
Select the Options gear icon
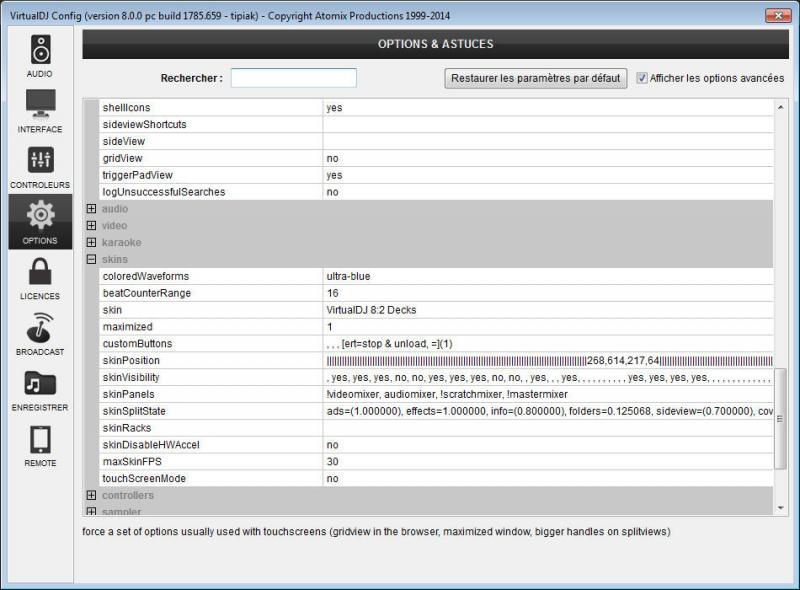[x=40, y=215]
